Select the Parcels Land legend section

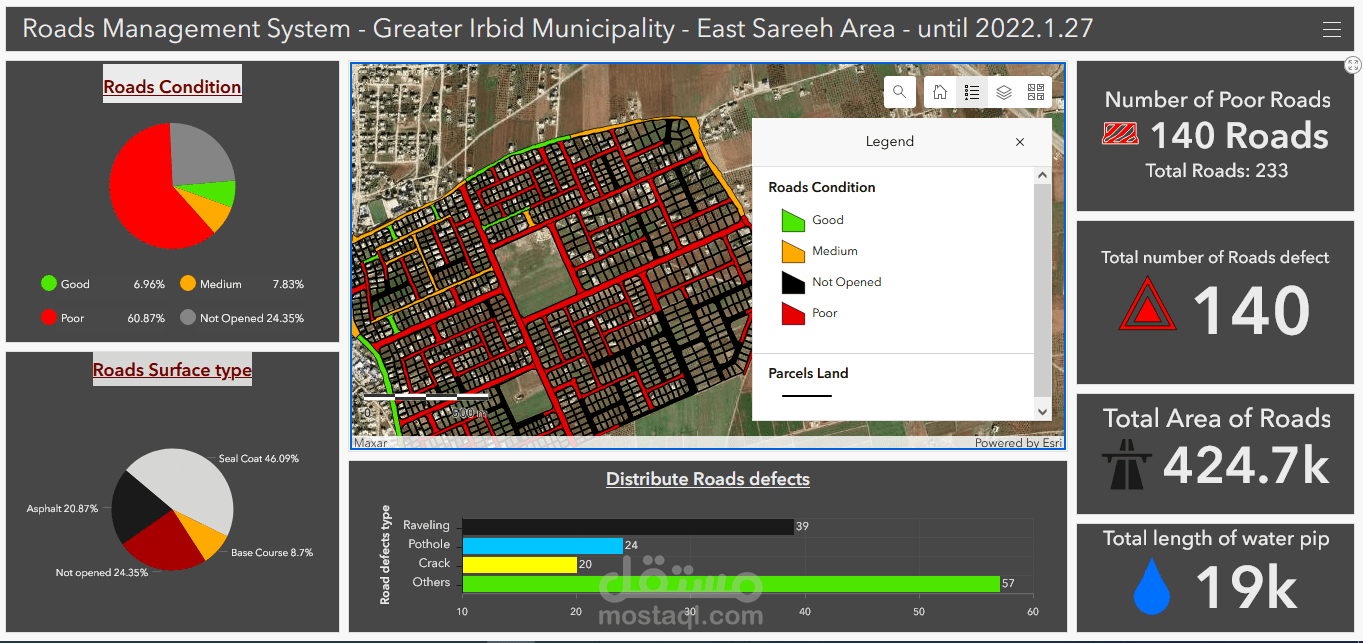point(807,373)
